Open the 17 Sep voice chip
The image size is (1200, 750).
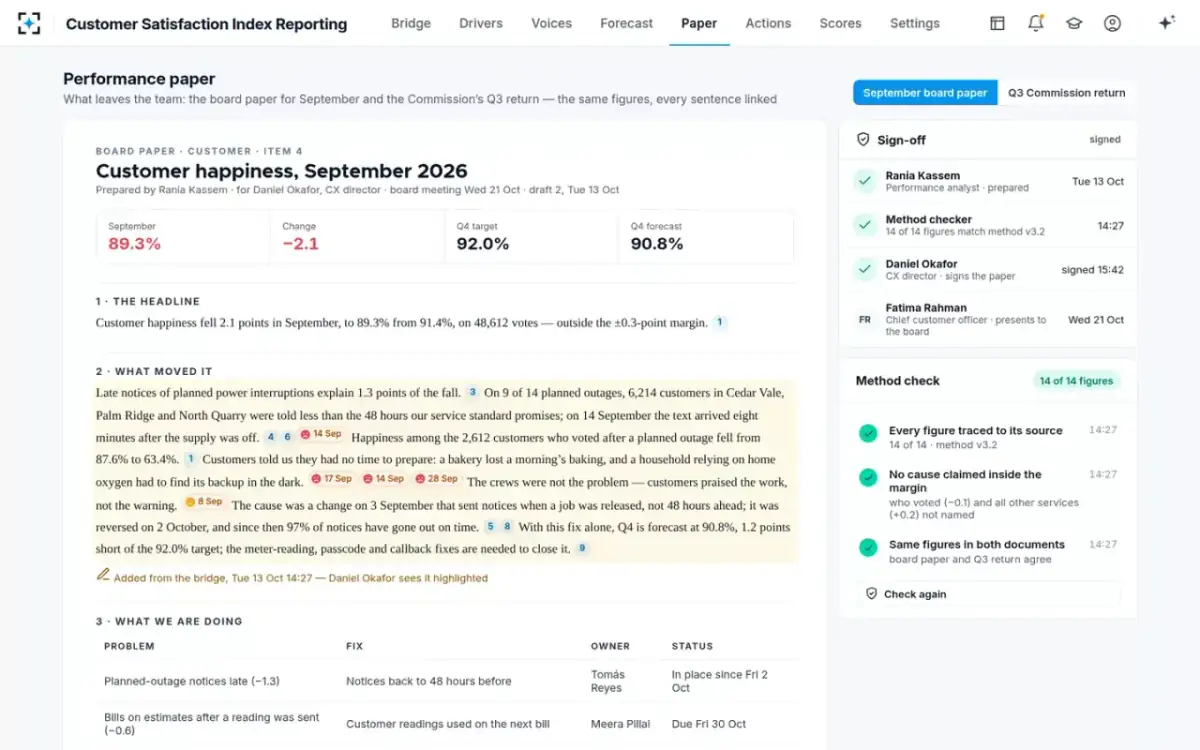click(x=332, y=480)
